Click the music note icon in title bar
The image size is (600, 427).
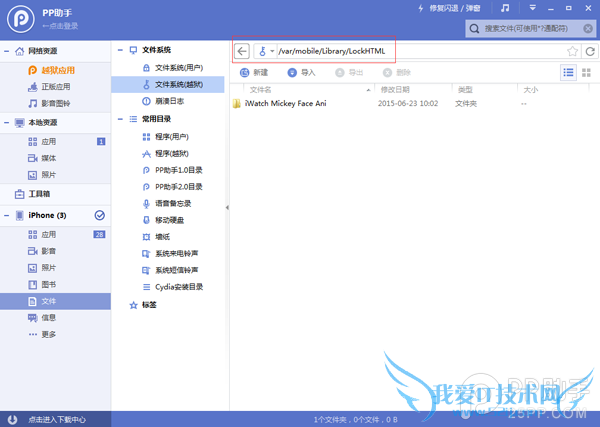tap(505, 8)
